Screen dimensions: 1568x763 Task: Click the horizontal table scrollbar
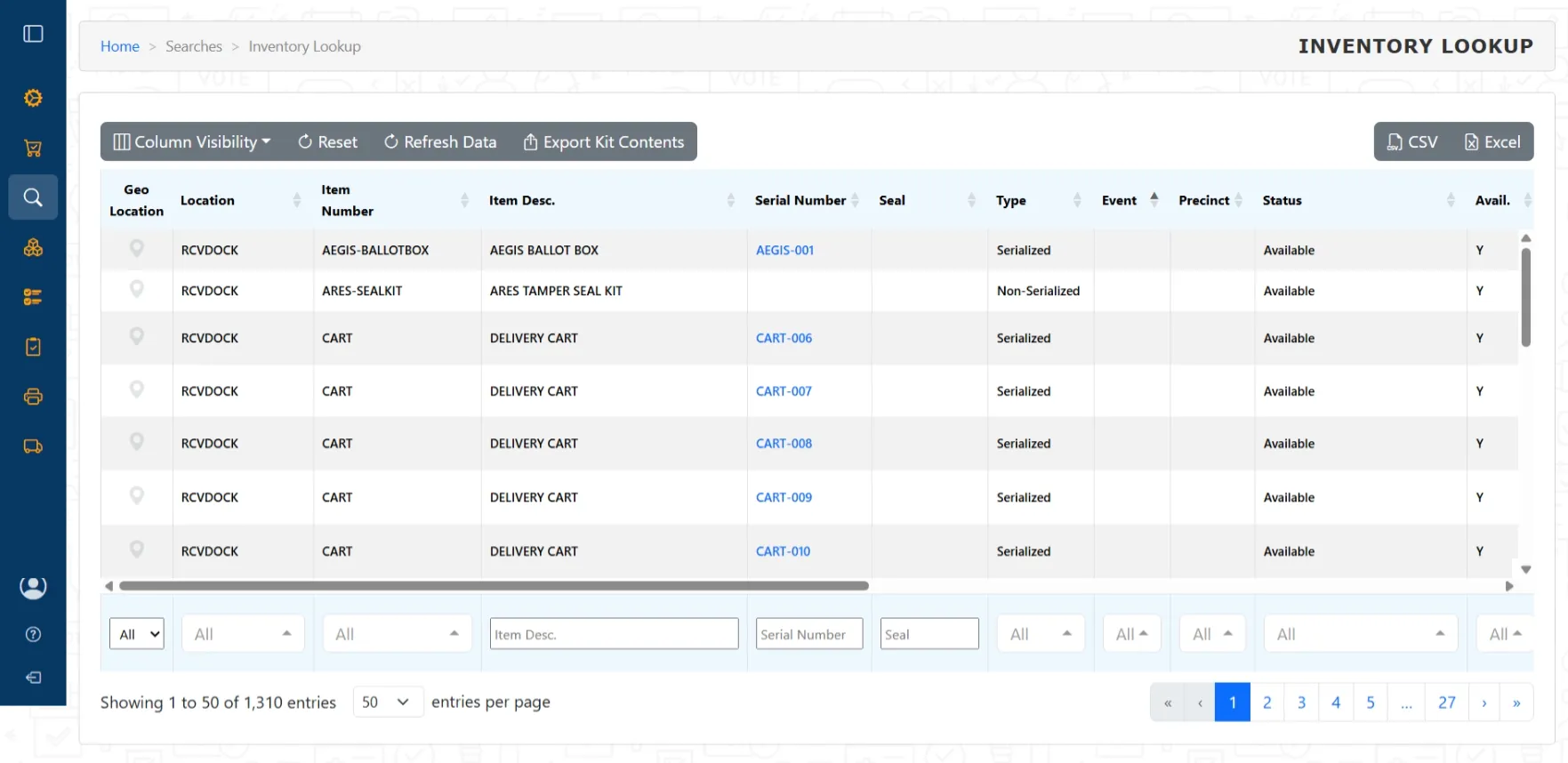pos(494,586)
